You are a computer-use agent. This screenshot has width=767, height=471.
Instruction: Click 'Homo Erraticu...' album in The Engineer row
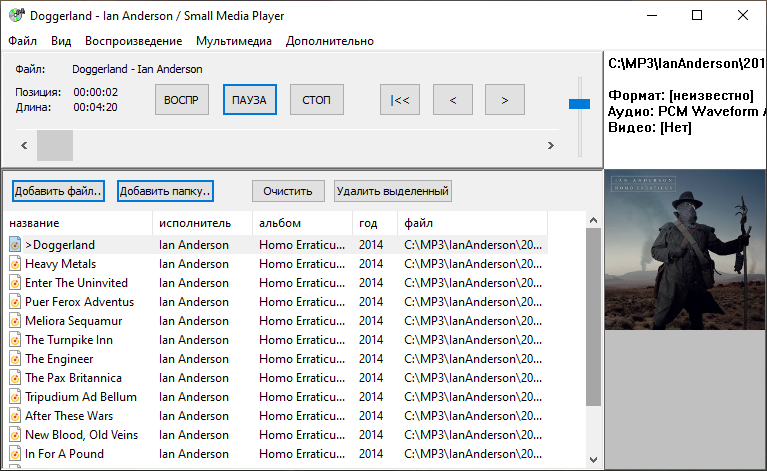click(302, 359)
